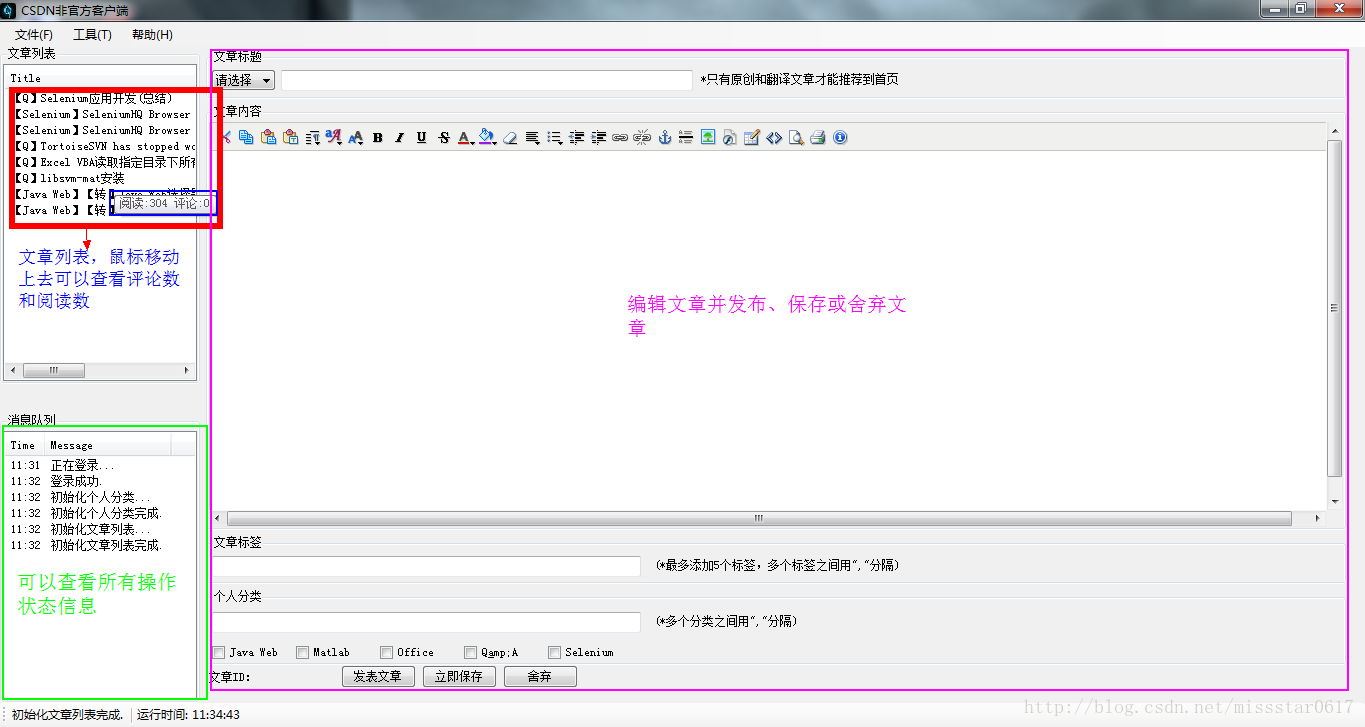Switch to HTML source code view
Screen dimensions: 1365x727
(x=774, y=137)
